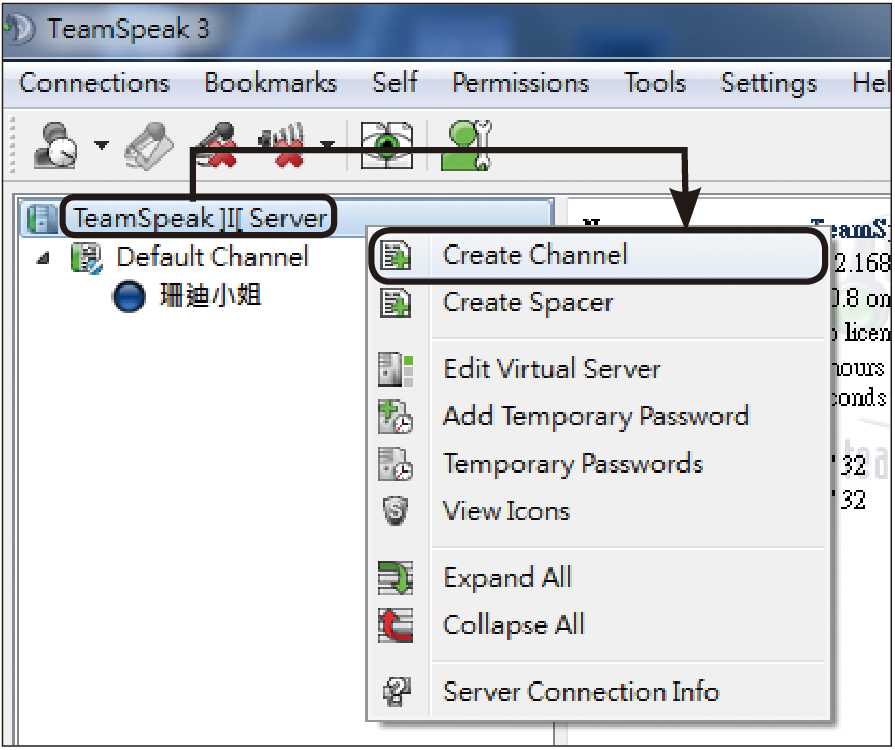Toggle the mute speakers toolbar icon
895x750 pixels.
click(282, 145)
